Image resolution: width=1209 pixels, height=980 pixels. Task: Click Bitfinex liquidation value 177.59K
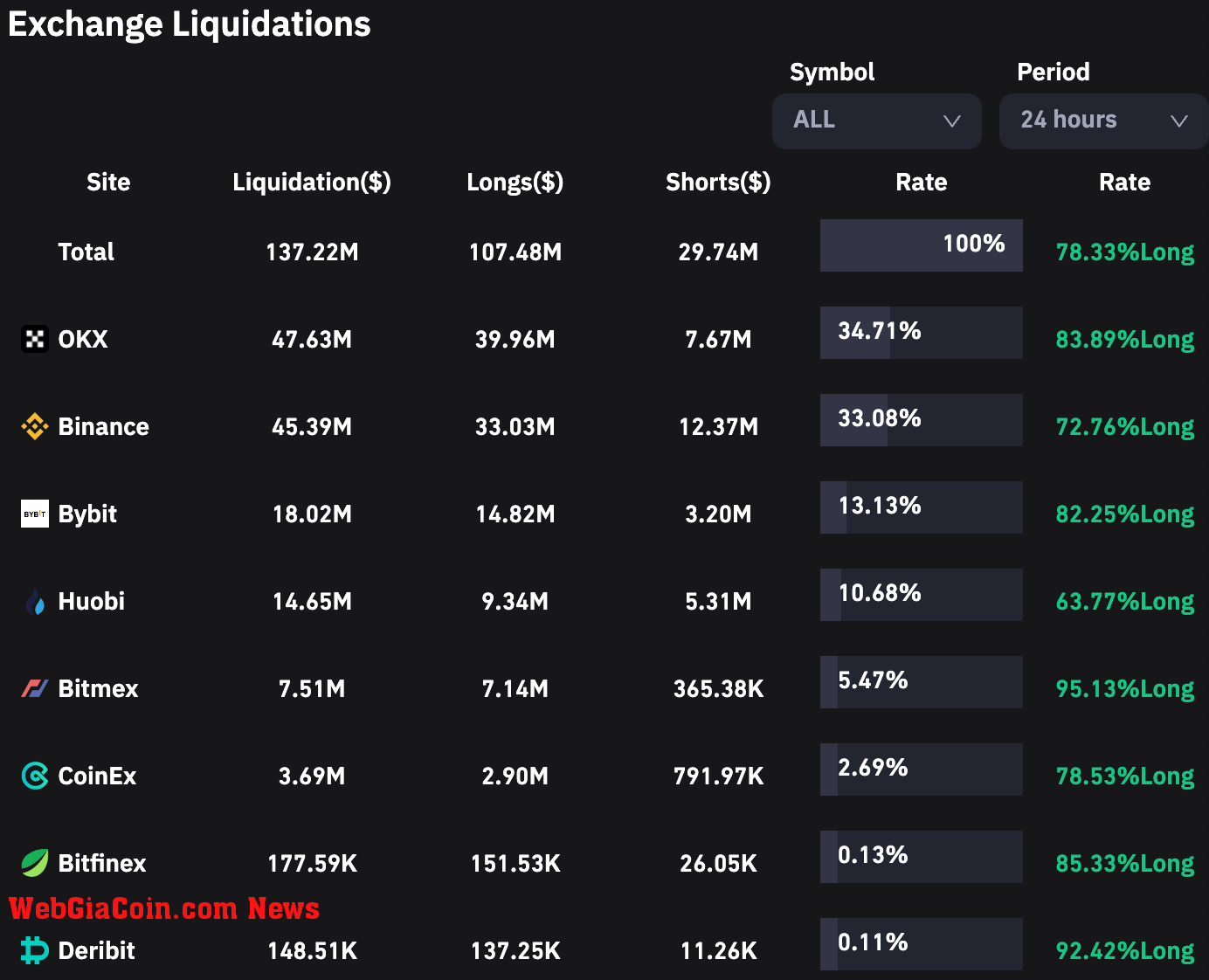[x=312, y=863]
